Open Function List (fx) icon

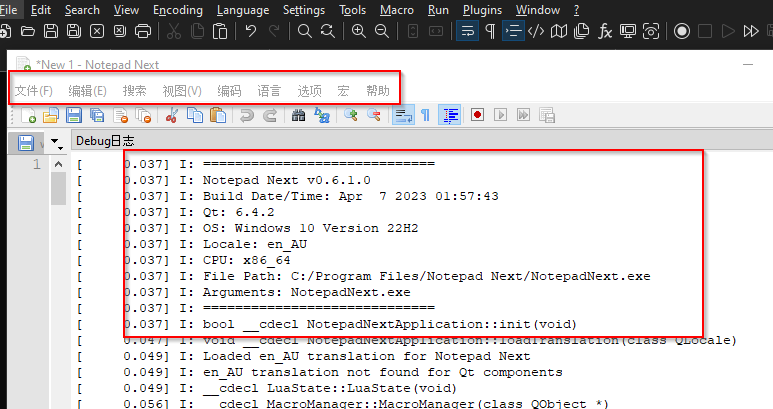pyautogui.click(x=605, y=32)
